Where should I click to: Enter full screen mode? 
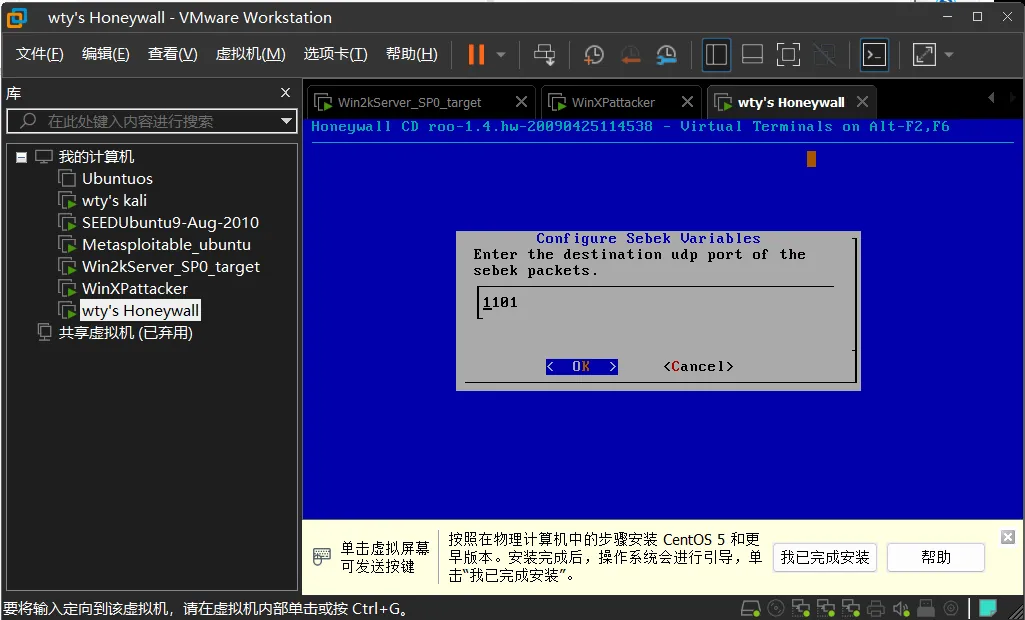pyautogui.click(x=788, y=54)
